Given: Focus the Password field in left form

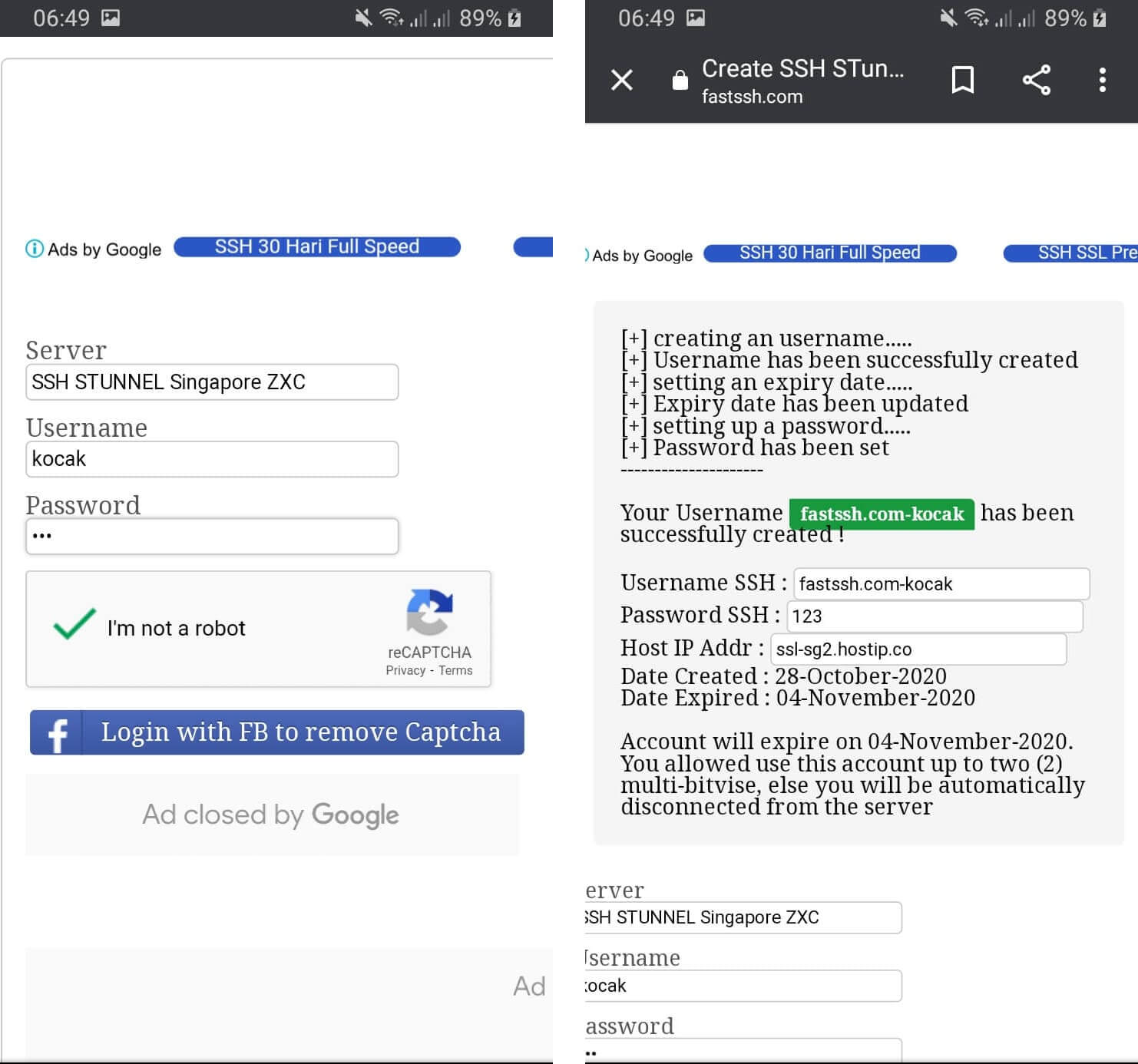Looking at the screenshot, I should [212, 537].
